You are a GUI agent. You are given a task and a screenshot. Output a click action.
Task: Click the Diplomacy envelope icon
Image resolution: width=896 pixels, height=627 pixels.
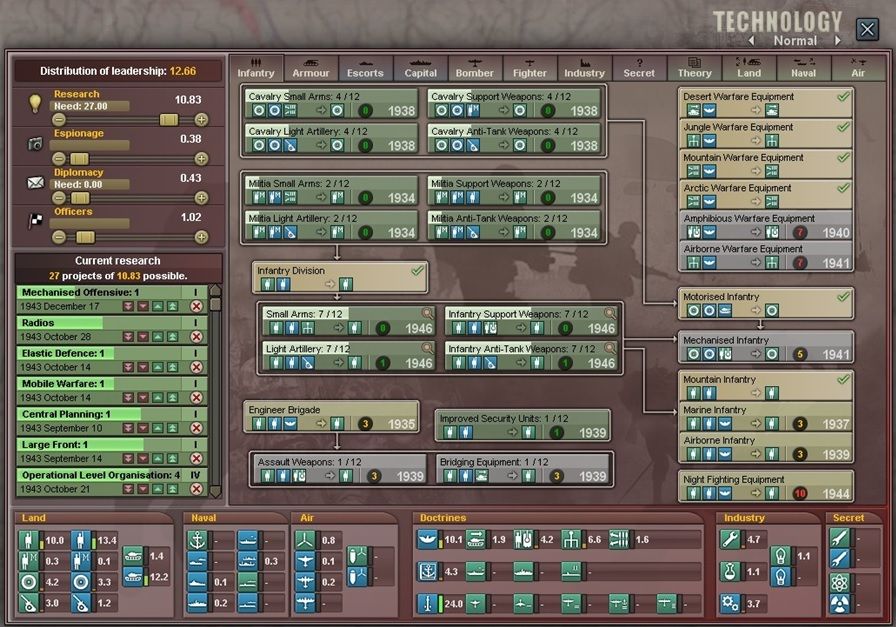(x=35, y=182)
